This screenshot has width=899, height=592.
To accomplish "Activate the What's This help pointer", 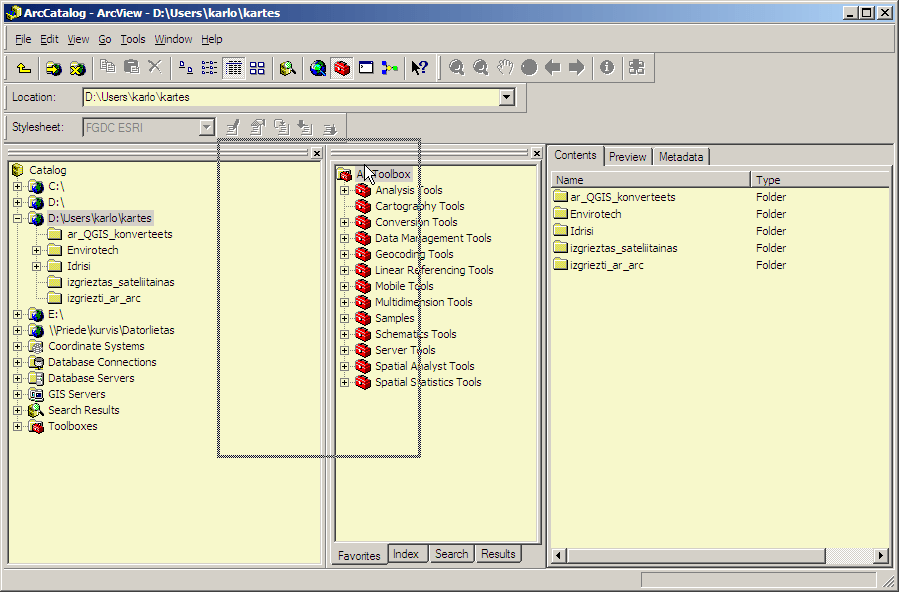I will 420,68.
